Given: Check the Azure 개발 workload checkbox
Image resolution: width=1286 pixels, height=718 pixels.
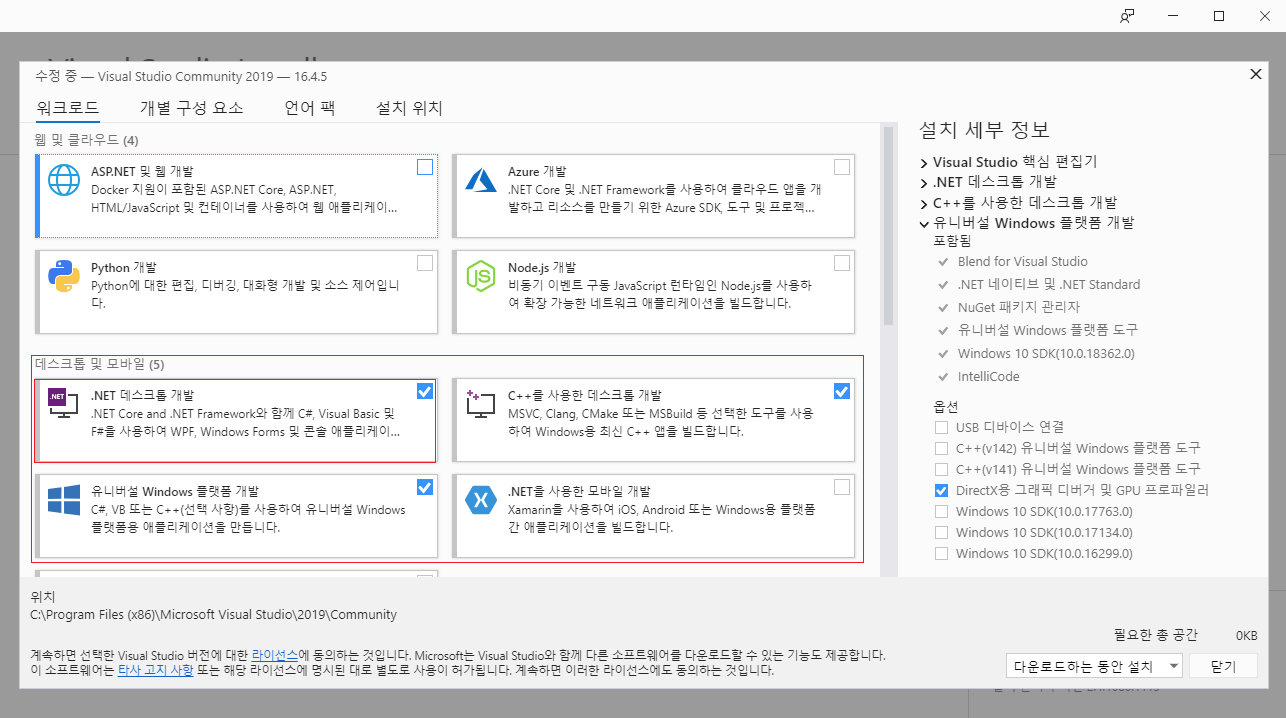Looking at the screenshot, I should point(842,167).
